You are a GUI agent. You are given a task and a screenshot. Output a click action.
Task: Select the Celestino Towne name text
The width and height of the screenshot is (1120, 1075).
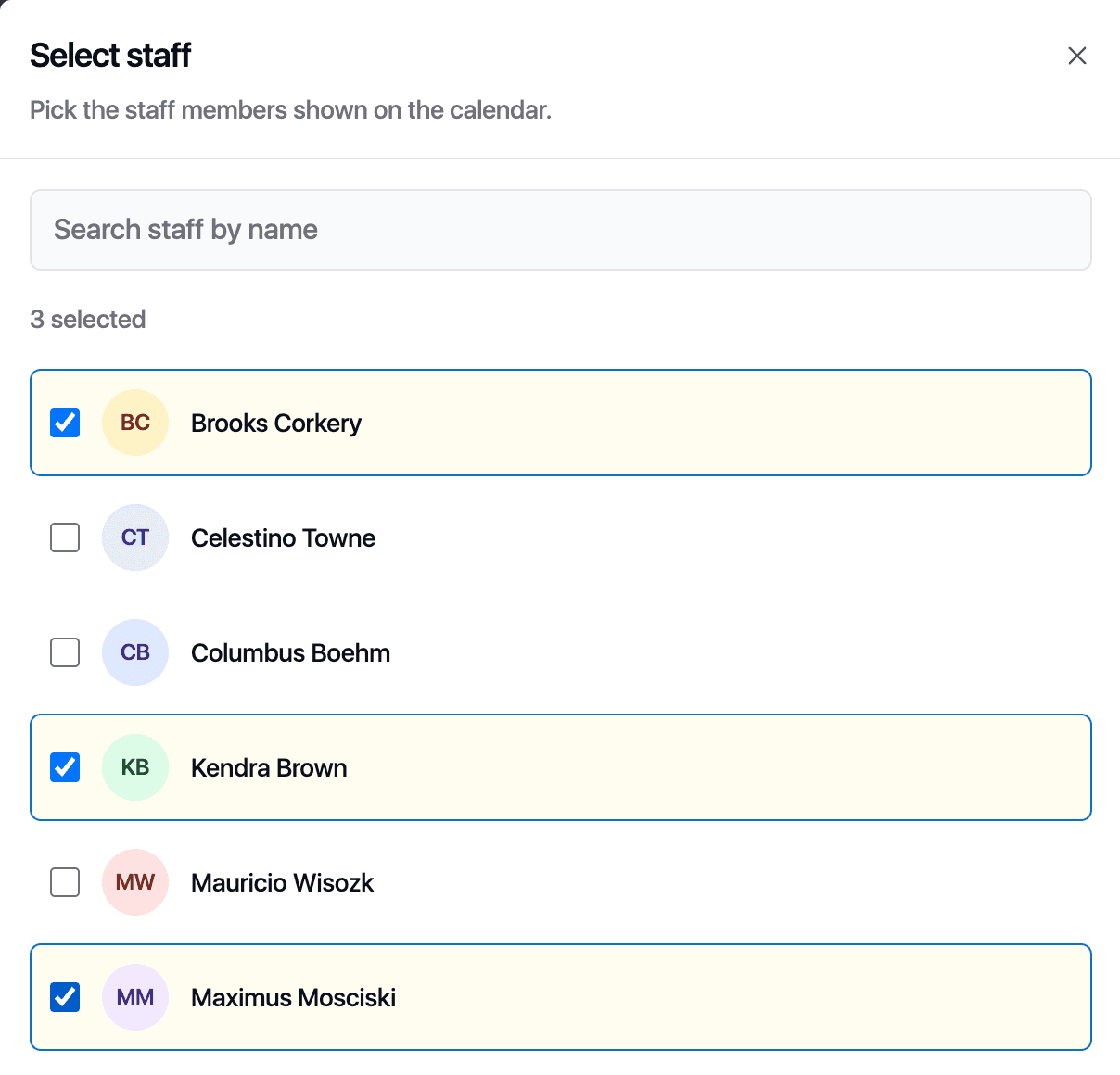click(283, 538)
